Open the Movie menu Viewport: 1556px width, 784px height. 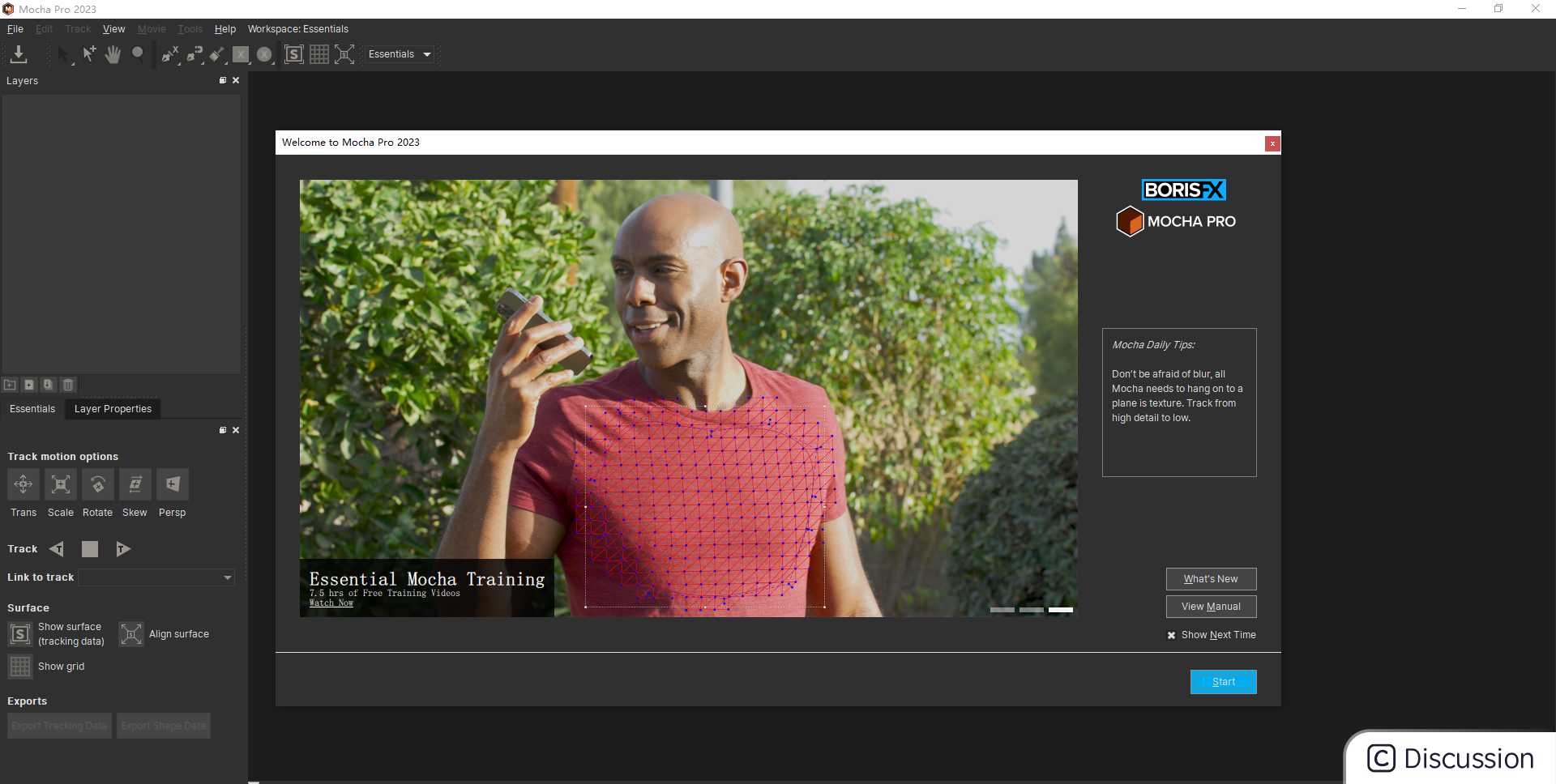point(152,29)
